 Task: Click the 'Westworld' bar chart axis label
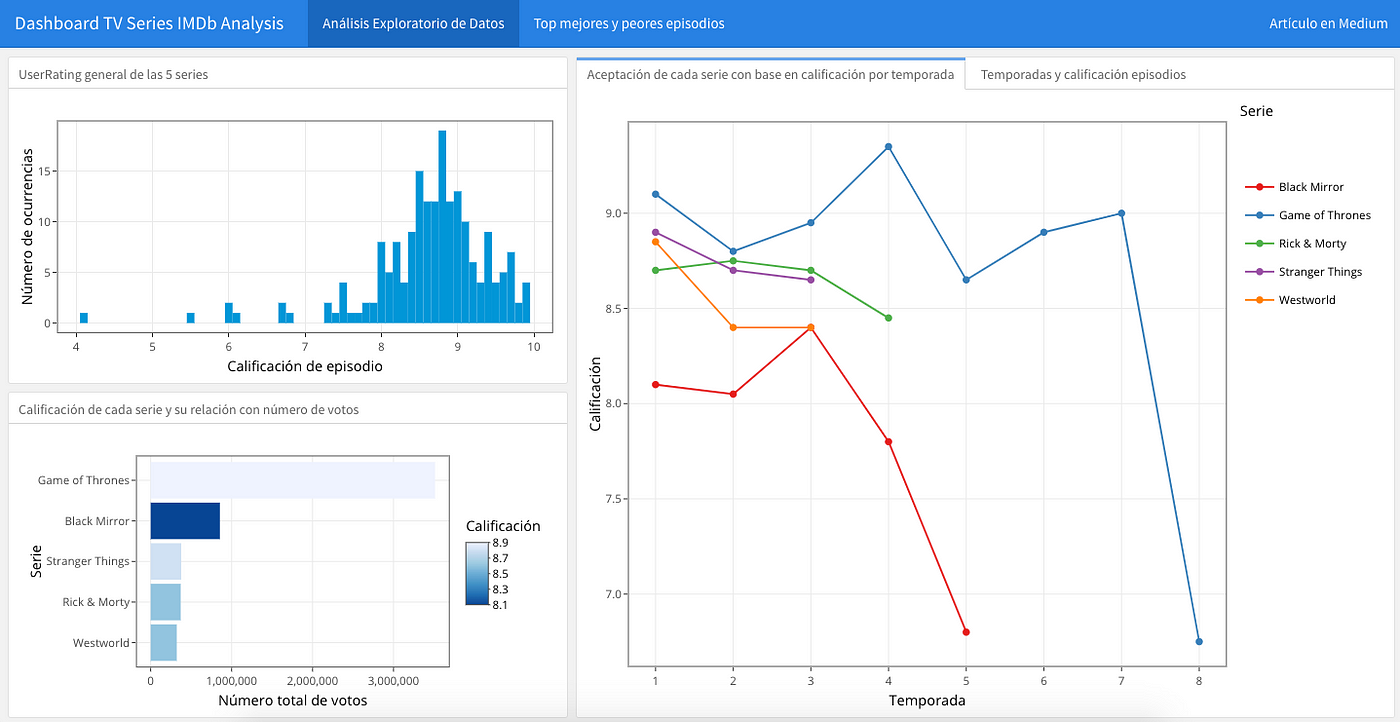[101, 643]
